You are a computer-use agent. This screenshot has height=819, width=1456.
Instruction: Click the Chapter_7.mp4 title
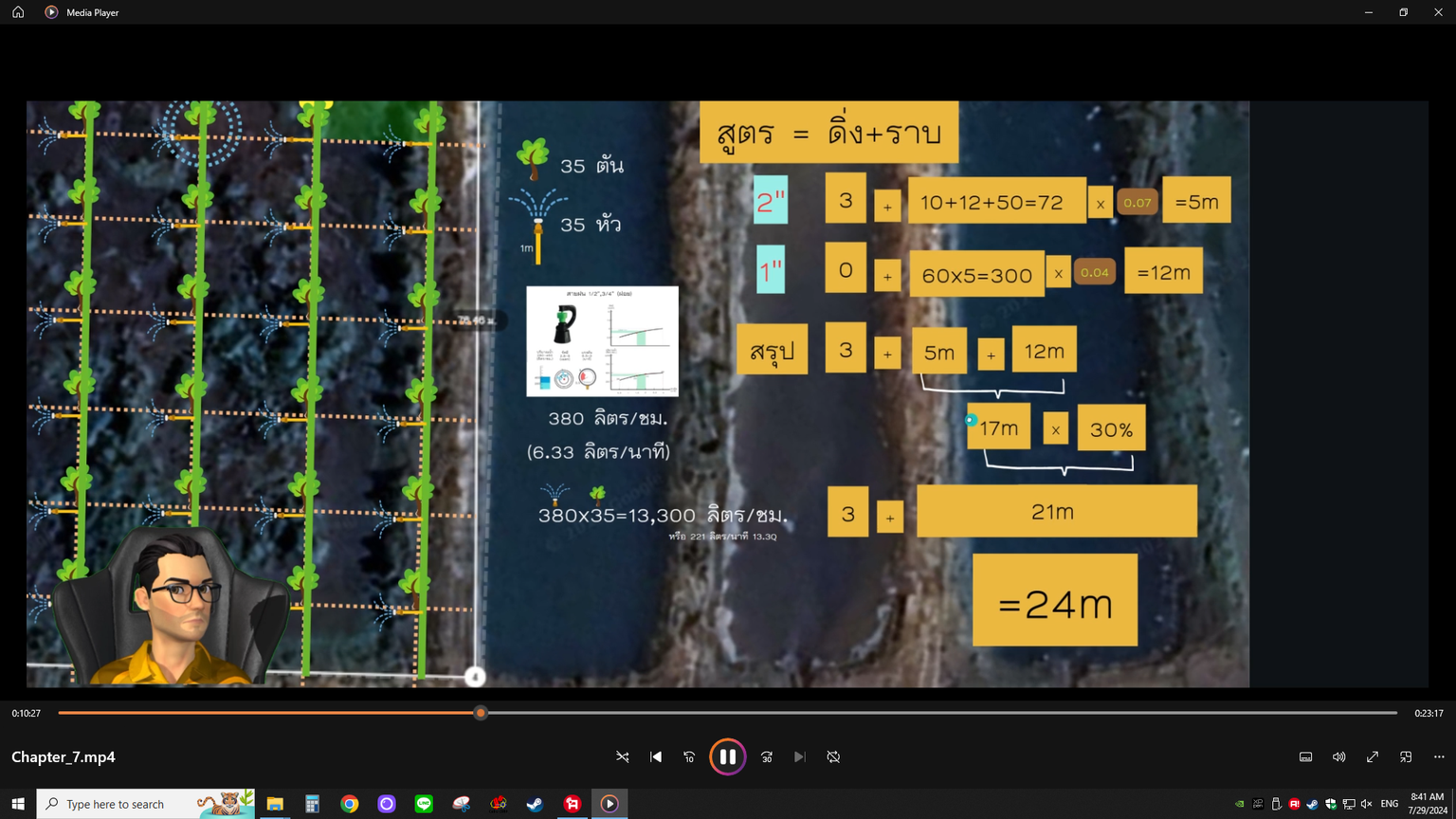64,756
